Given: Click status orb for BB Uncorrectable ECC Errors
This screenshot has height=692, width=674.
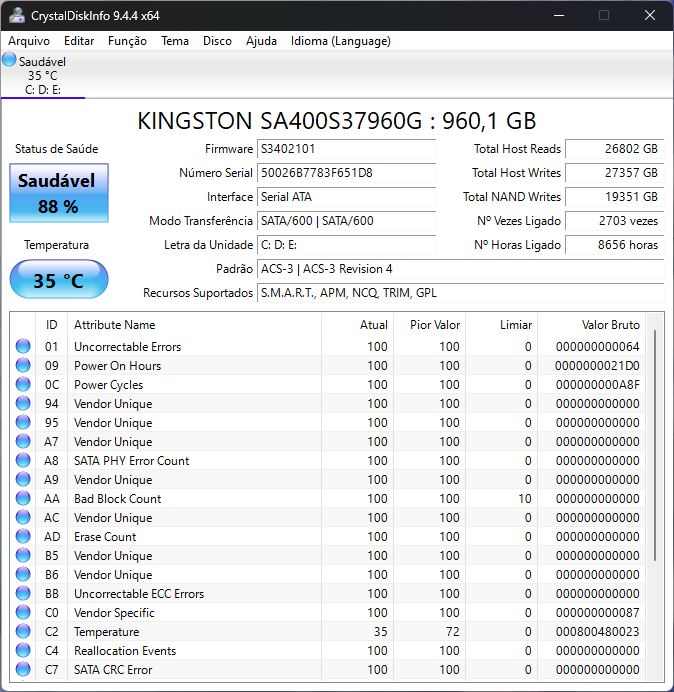Looking at the screenshot, I should point(23,593).
